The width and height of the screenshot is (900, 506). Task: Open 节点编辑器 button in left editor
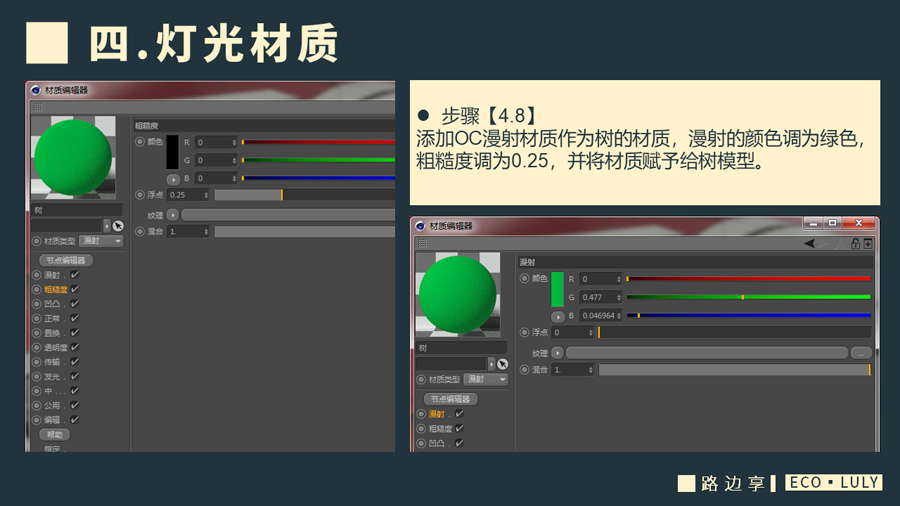click(66, 260)
